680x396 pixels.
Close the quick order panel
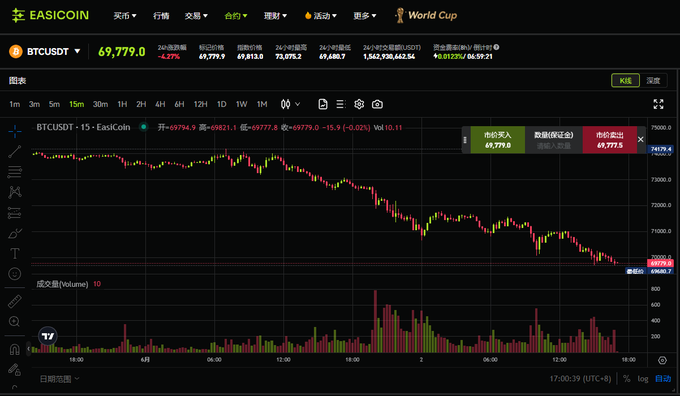pyautogui.click(x=641, y=139)
